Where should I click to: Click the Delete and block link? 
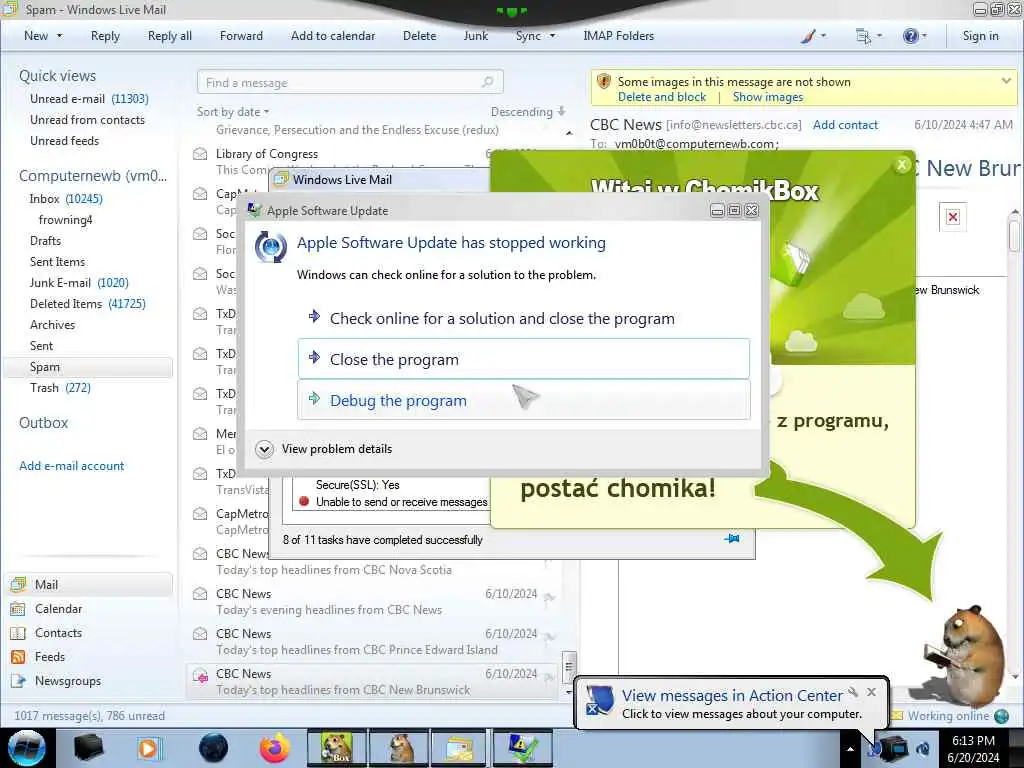point(662,97)
